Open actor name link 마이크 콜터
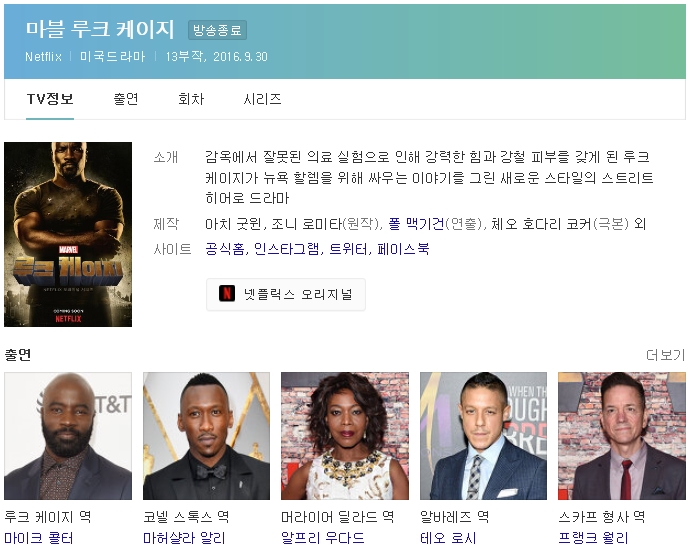The height and width of the screenshot is (551, 690). [37, 539]
